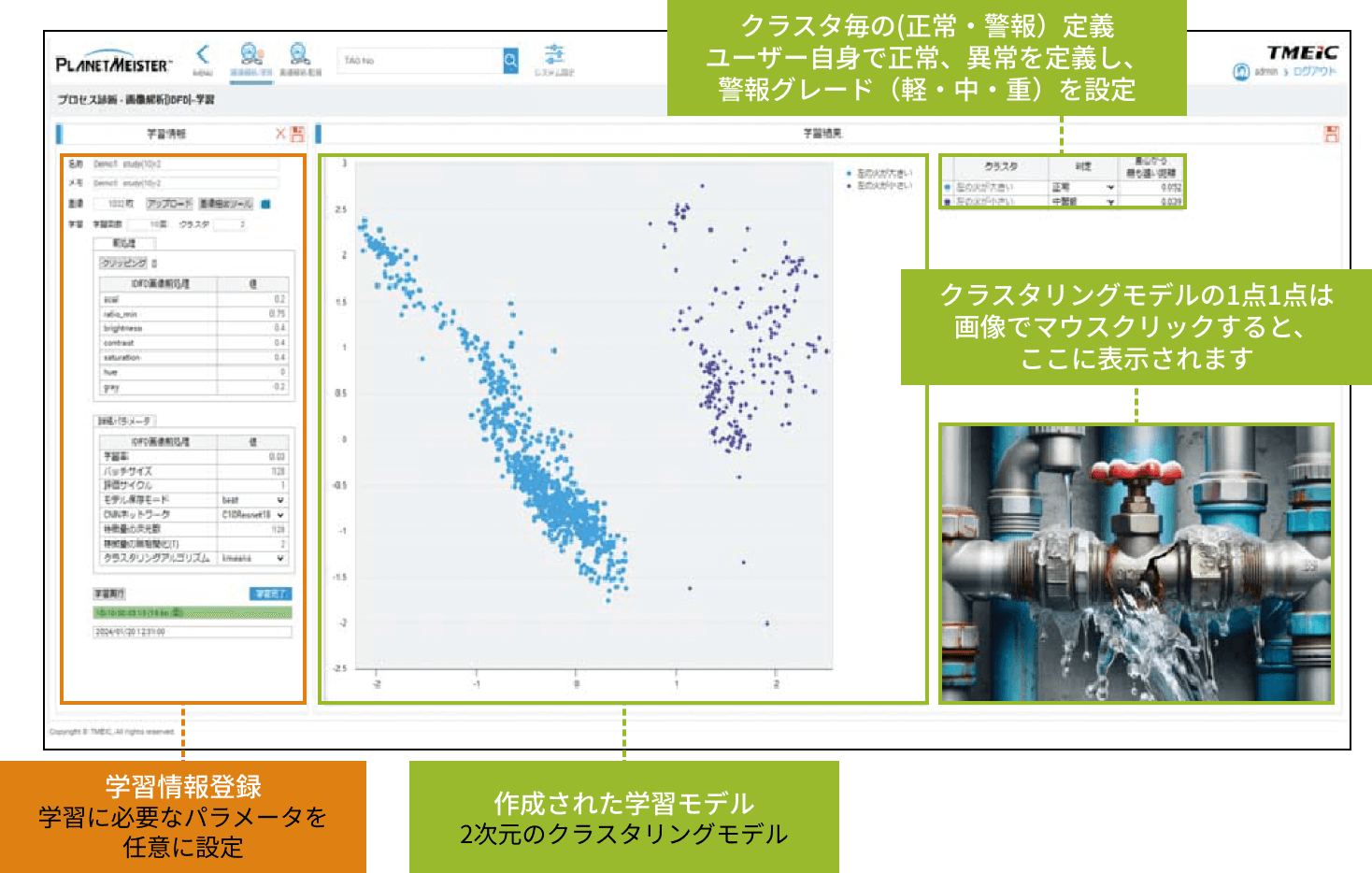This screenshot has height=873, width=1372.
Task: Switch to the 詳細パラメータ tab
Action: (x=125, y=422)
